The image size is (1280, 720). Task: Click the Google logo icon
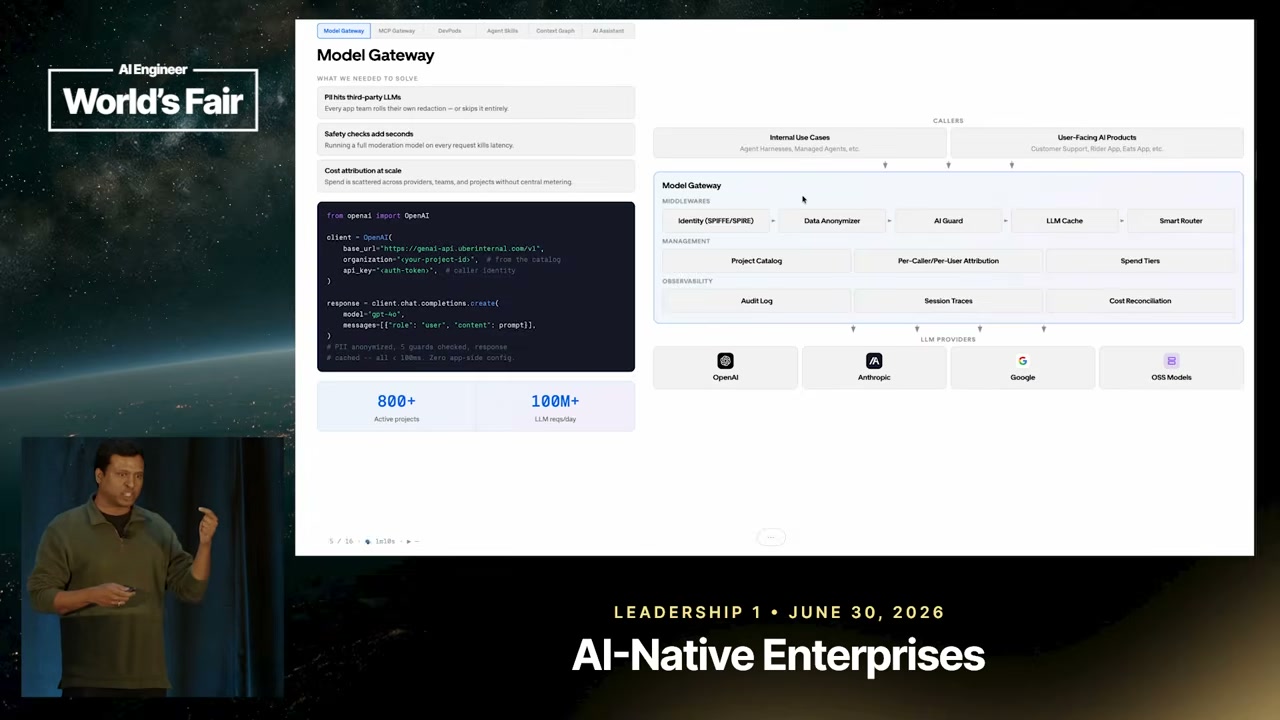[1022, 361]
